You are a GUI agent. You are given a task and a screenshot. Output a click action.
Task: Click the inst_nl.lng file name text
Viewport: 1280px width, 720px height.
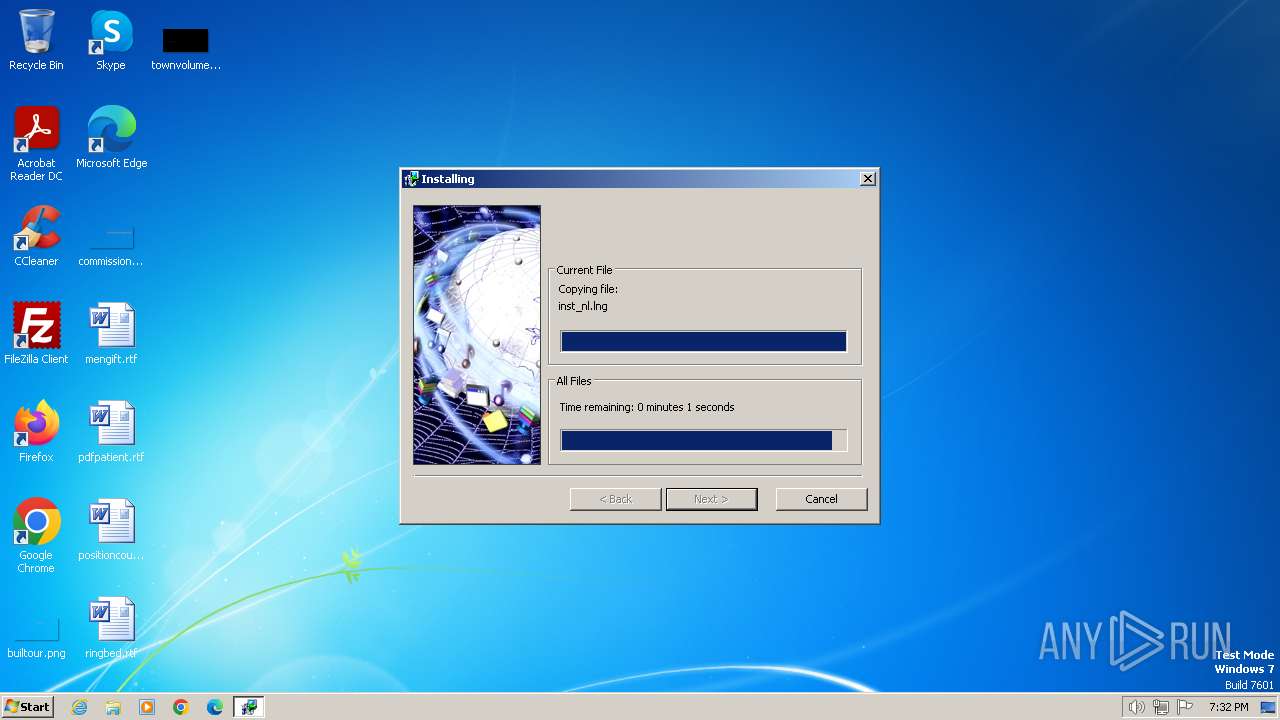coord(583,306)
